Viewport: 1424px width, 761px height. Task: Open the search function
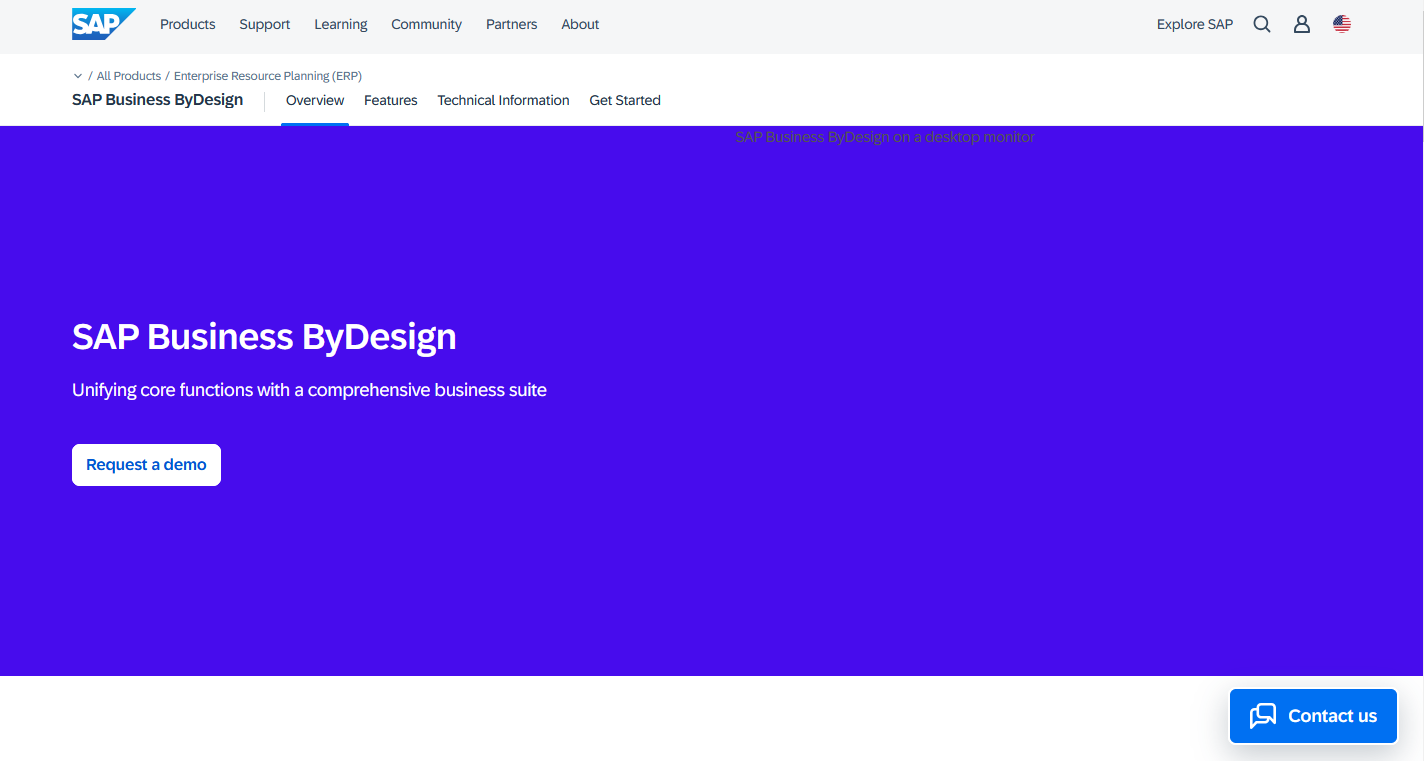tap(1261, 23)
